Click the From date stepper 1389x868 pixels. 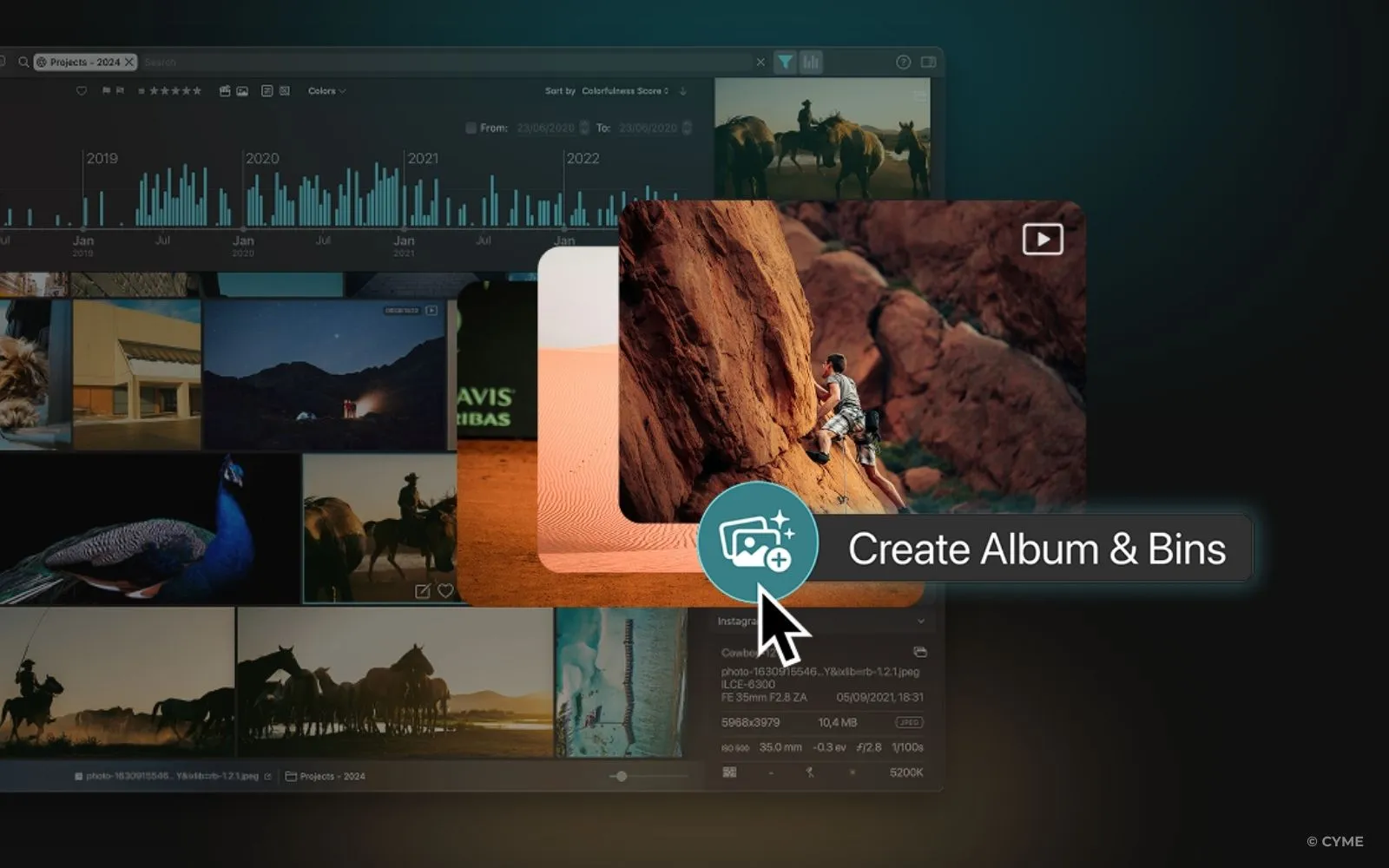click(x=584, y=128)
